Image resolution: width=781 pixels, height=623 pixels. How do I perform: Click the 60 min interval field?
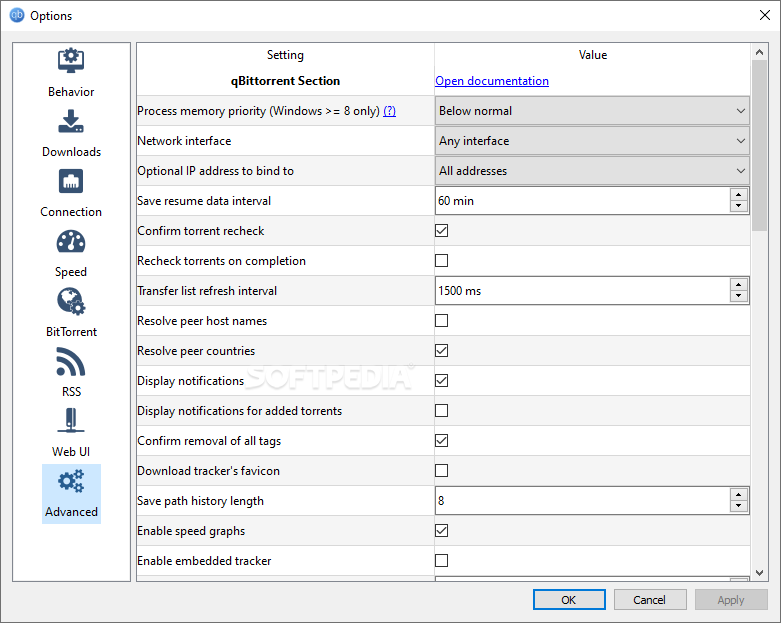tap(582, 201)
